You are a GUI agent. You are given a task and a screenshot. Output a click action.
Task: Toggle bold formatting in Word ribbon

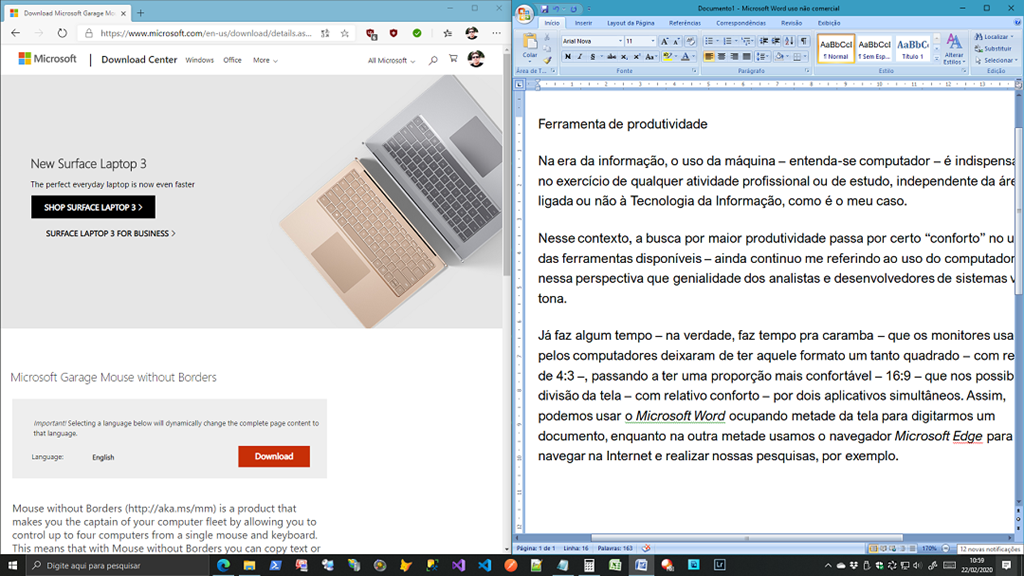point(568,57)
